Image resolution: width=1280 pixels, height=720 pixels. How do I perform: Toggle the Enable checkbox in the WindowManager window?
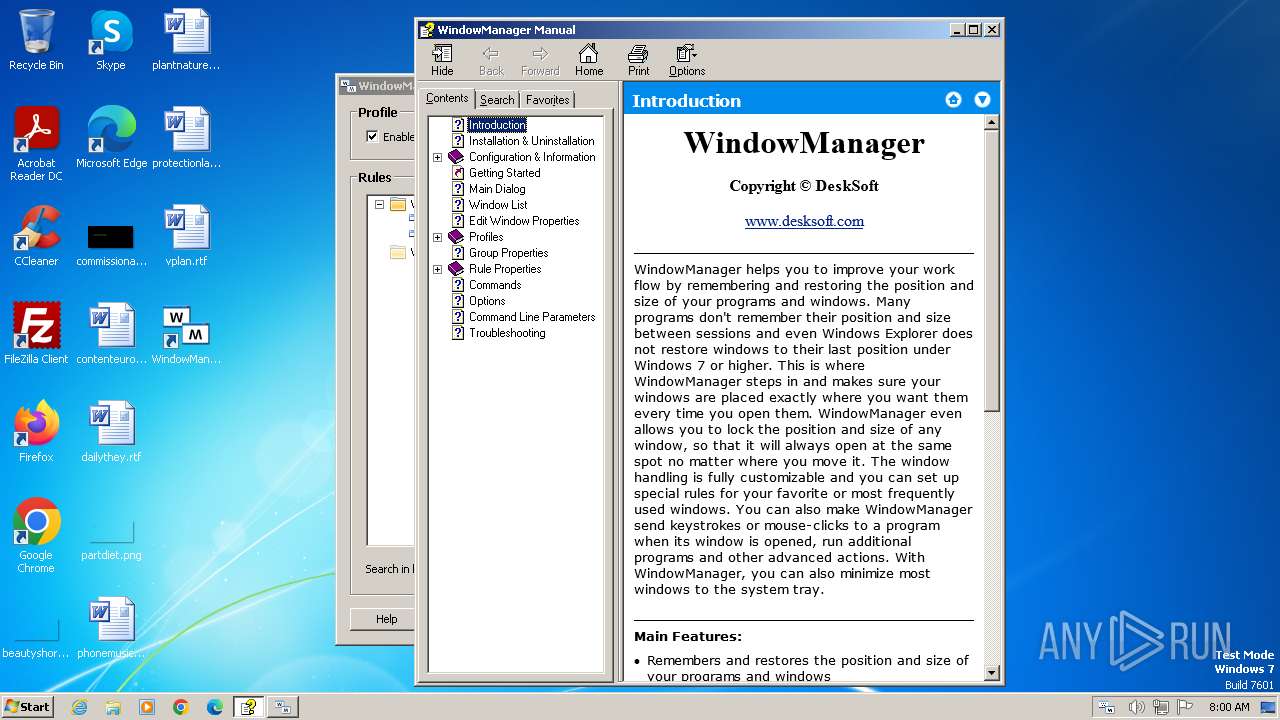(372, 137)
